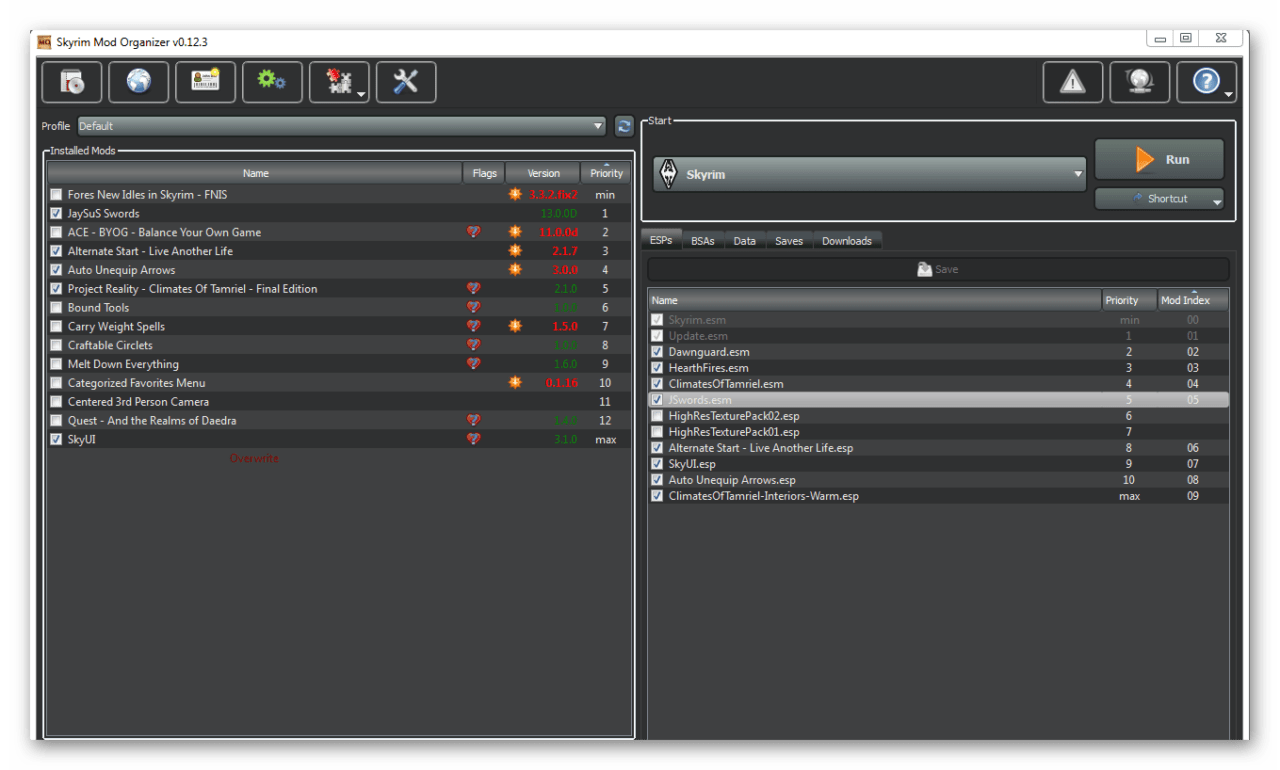Sort installed mods by Name column
The height and width of the screenshot is (770, 1280).
pos(255,173)
